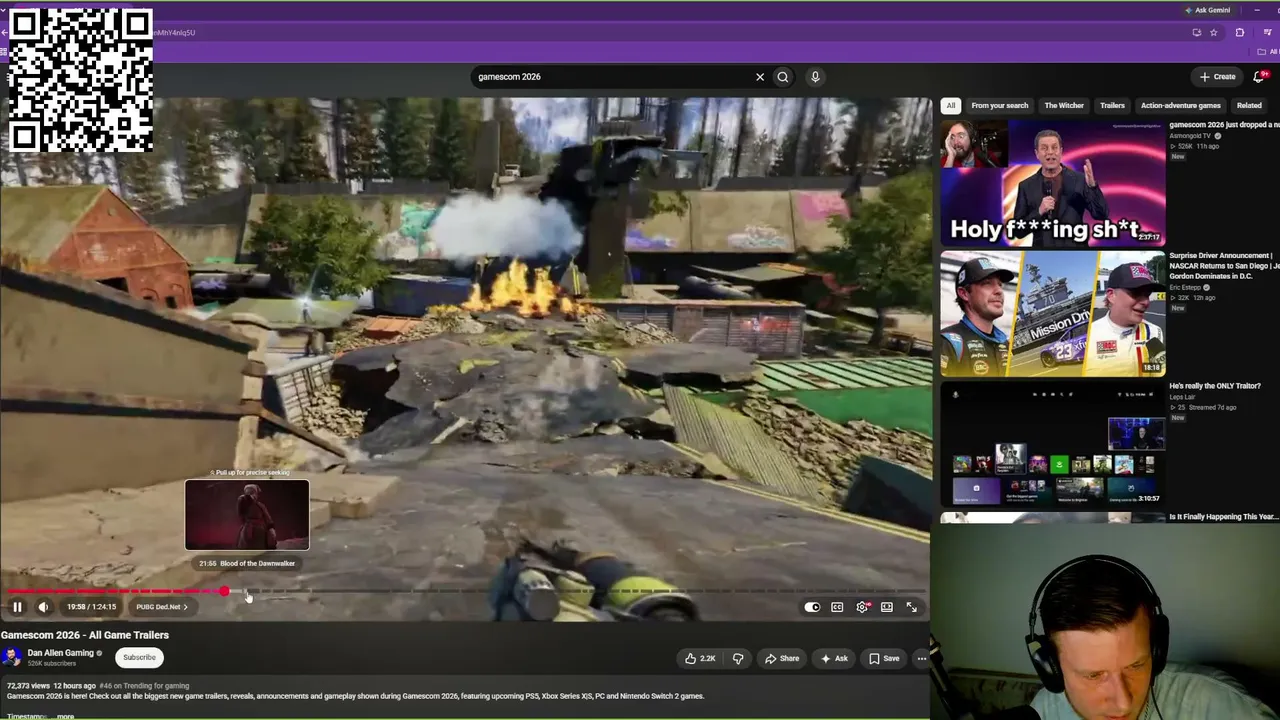Share the video

click(x=782, y=658)
